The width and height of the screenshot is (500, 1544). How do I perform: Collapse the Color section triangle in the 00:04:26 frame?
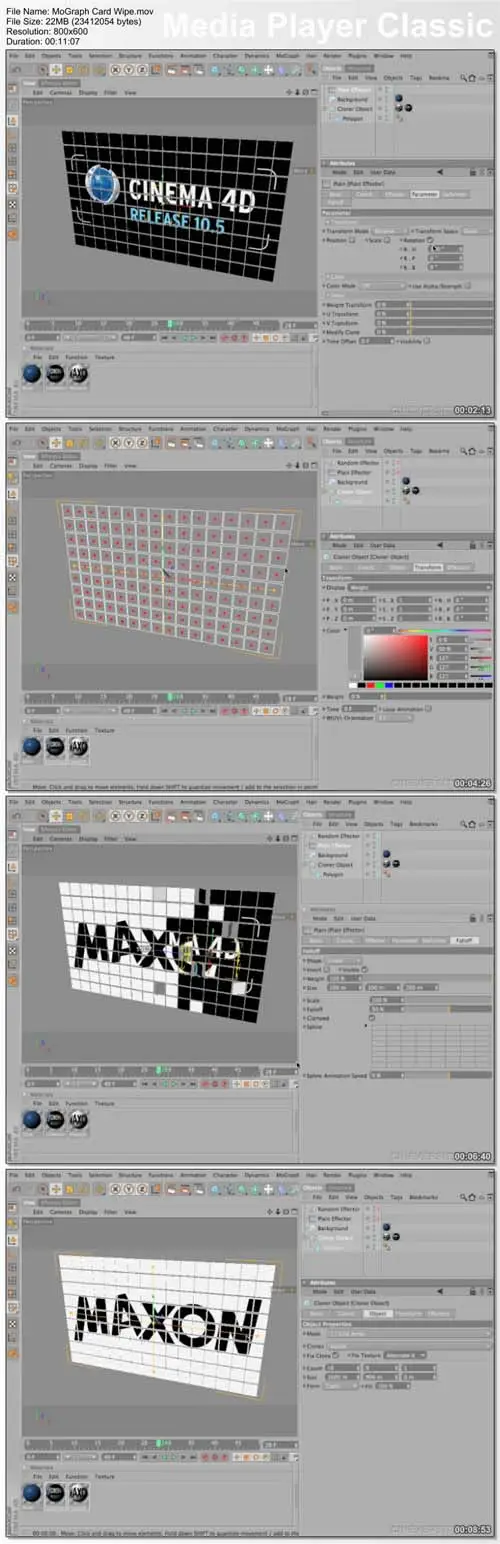(345, 630)
